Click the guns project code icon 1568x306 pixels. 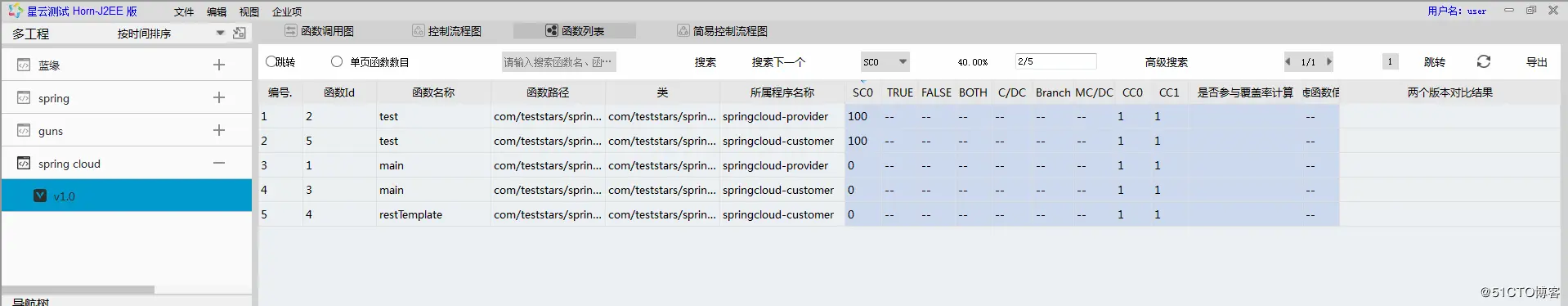tap(24, 130)
